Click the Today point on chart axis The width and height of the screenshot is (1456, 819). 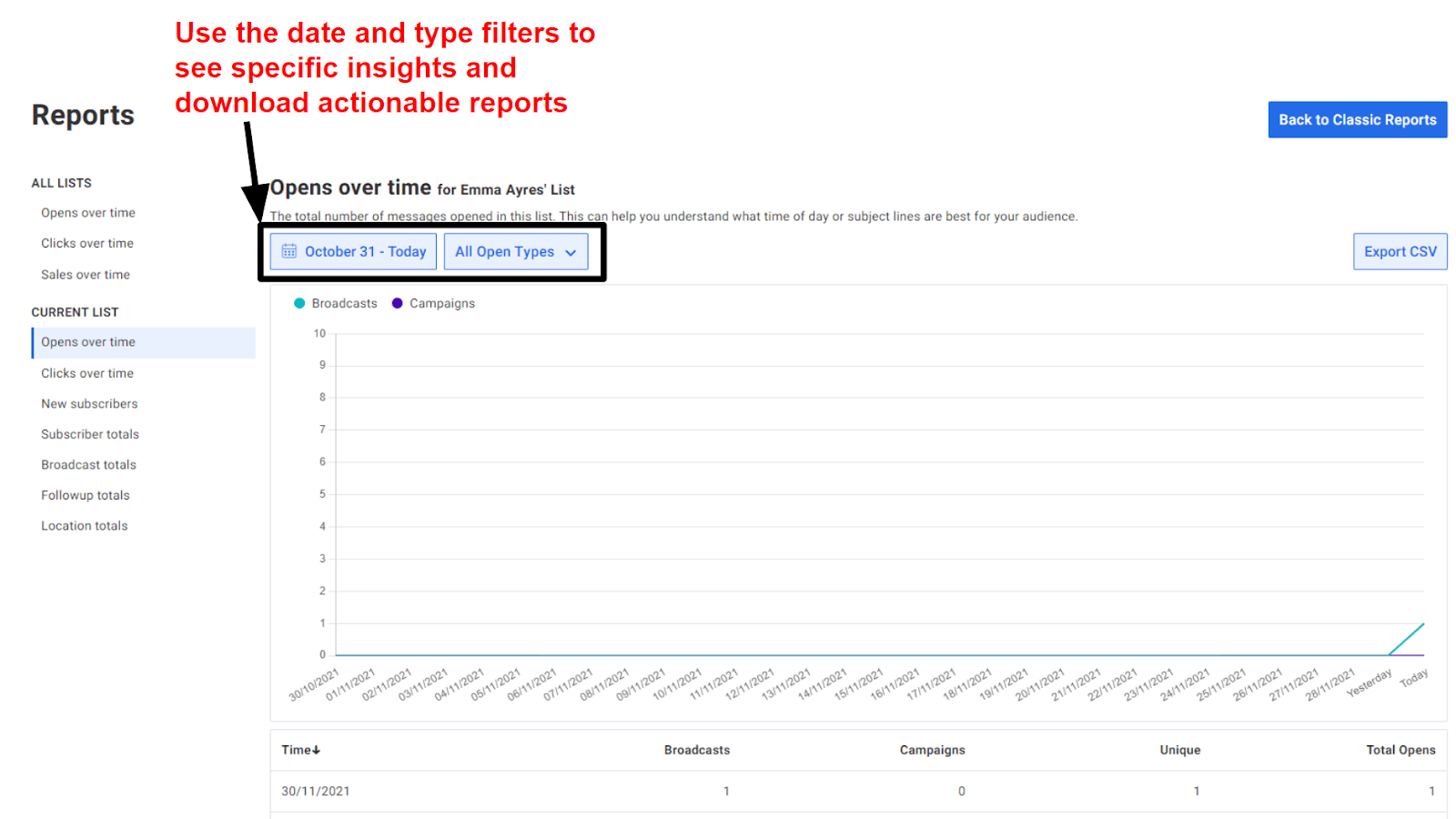[x=1414, y=679]
